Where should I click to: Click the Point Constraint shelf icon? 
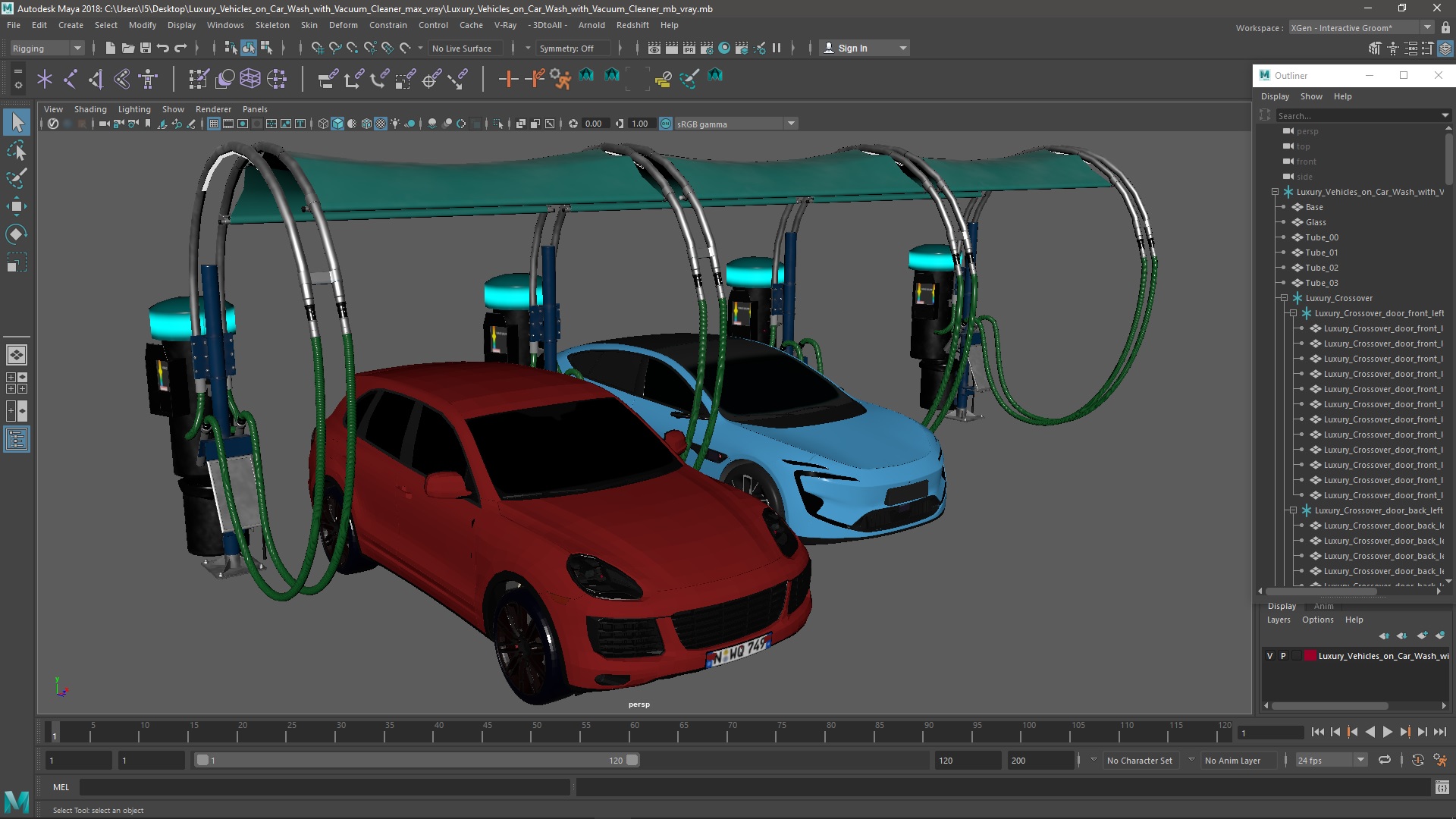(x=353, y=79)
